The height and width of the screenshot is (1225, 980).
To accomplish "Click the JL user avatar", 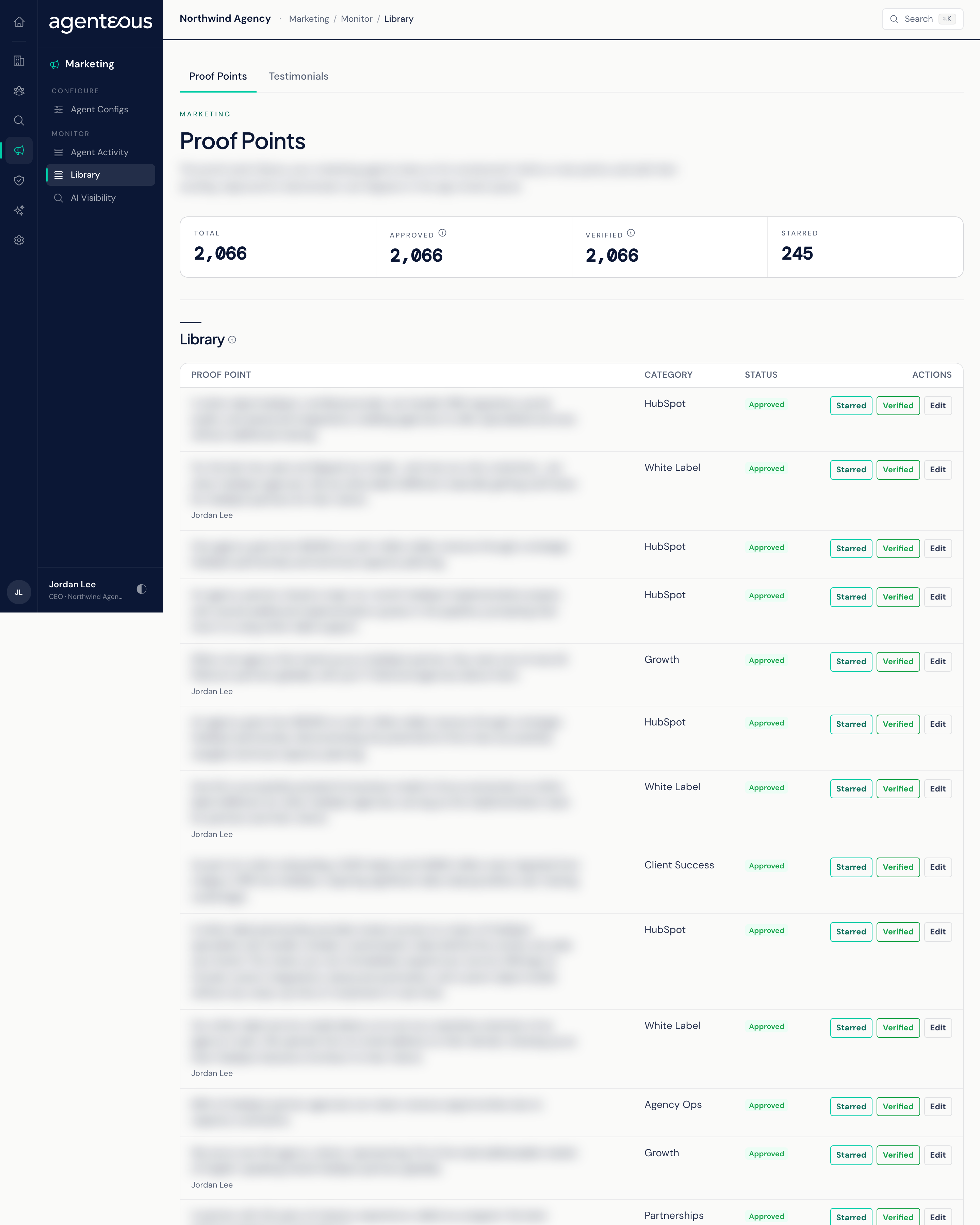I will pyautogui.click(x=19, y=592).
